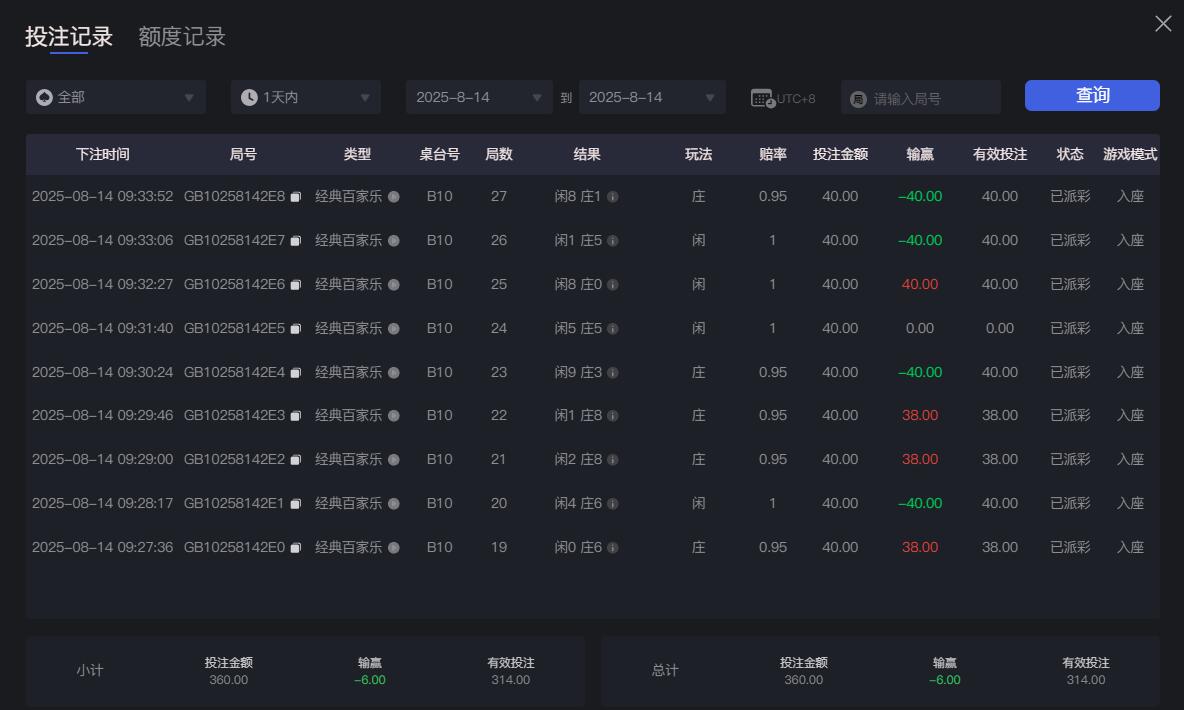This screenshot has height=710, width=1184.
Task: Click the calendar icon next to UTC+8
Action: click(x=762, y=97)
